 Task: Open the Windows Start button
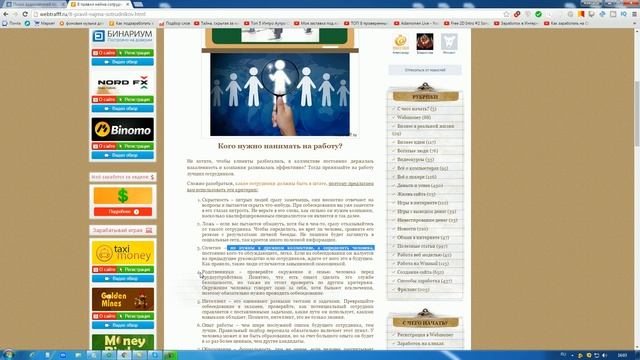(x=8, y=354)
